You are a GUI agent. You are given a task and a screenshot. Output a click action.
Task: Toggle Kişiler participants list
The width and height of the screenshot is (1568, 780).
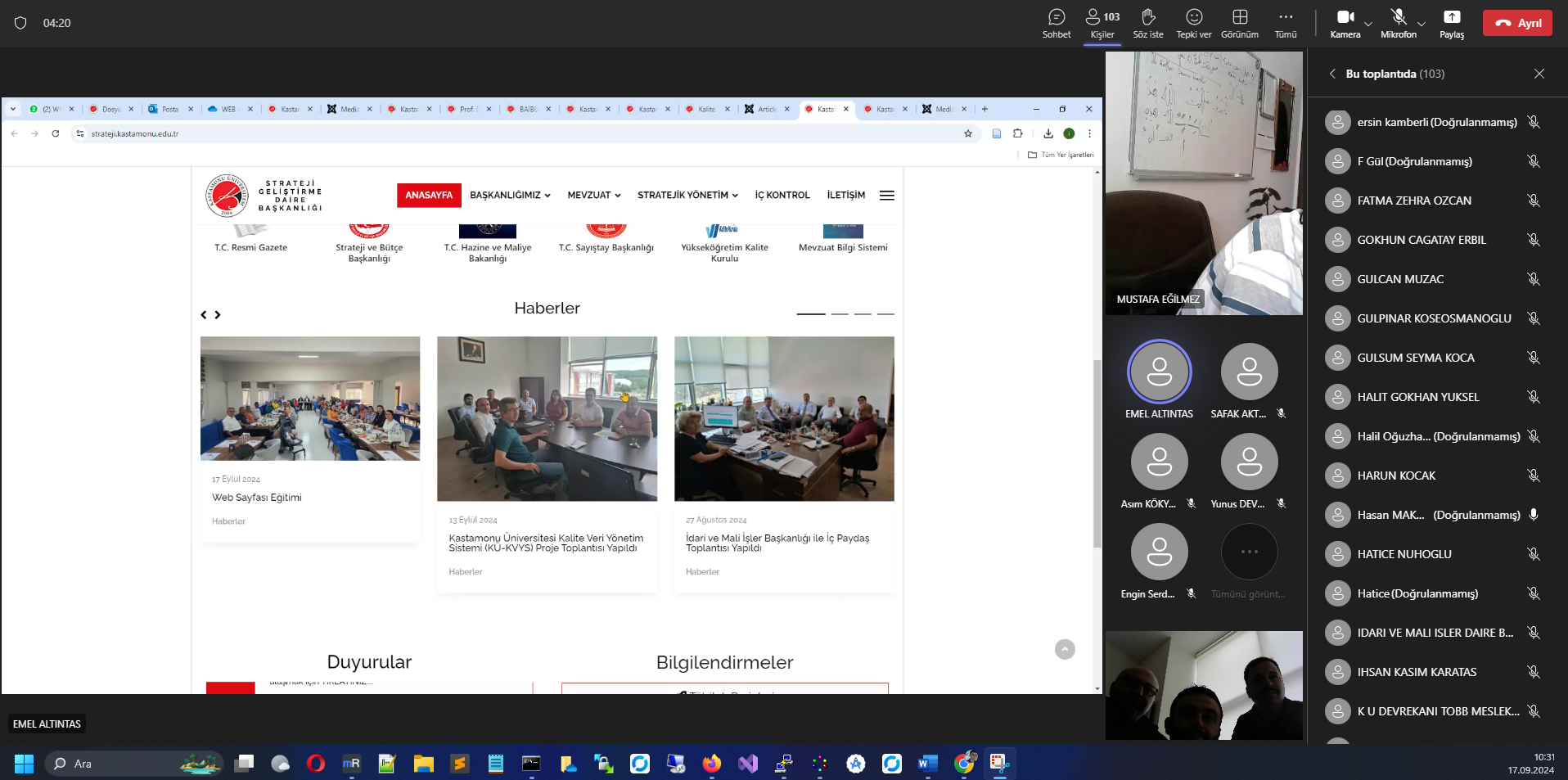pyautogui.click(x=1102, y=23)
